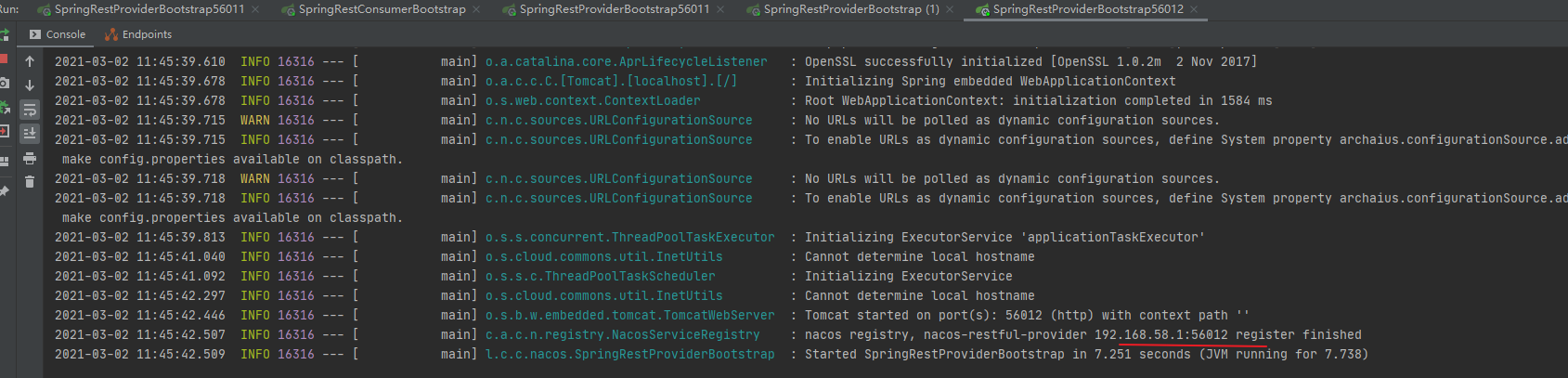Click the Up the Stack Trace arrow

pyautogui.click(x=30, y=61)
